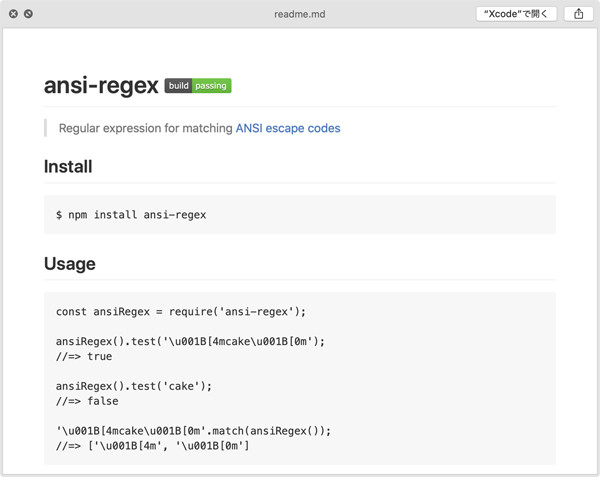Click the array result comment on last line
Screen dimensions: 600x477
tap(152, 446)
